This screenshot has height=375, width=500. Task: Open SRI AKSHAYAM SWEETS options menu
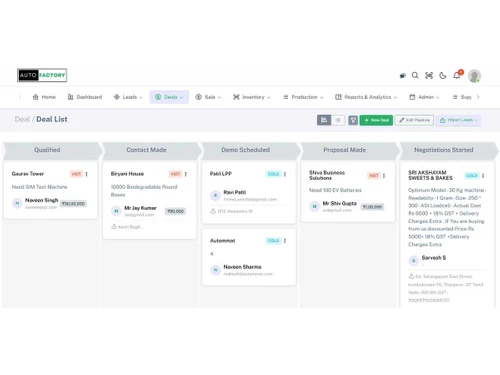pos(483,176)
